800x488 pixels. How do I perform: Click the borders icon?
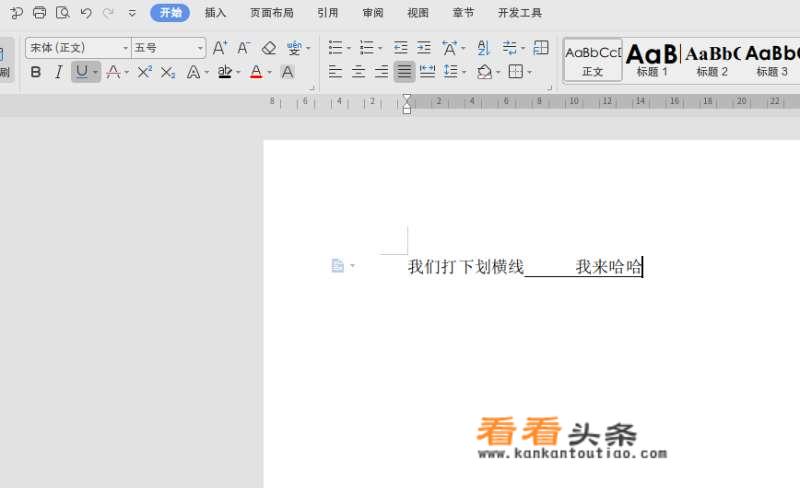(516, 72)
